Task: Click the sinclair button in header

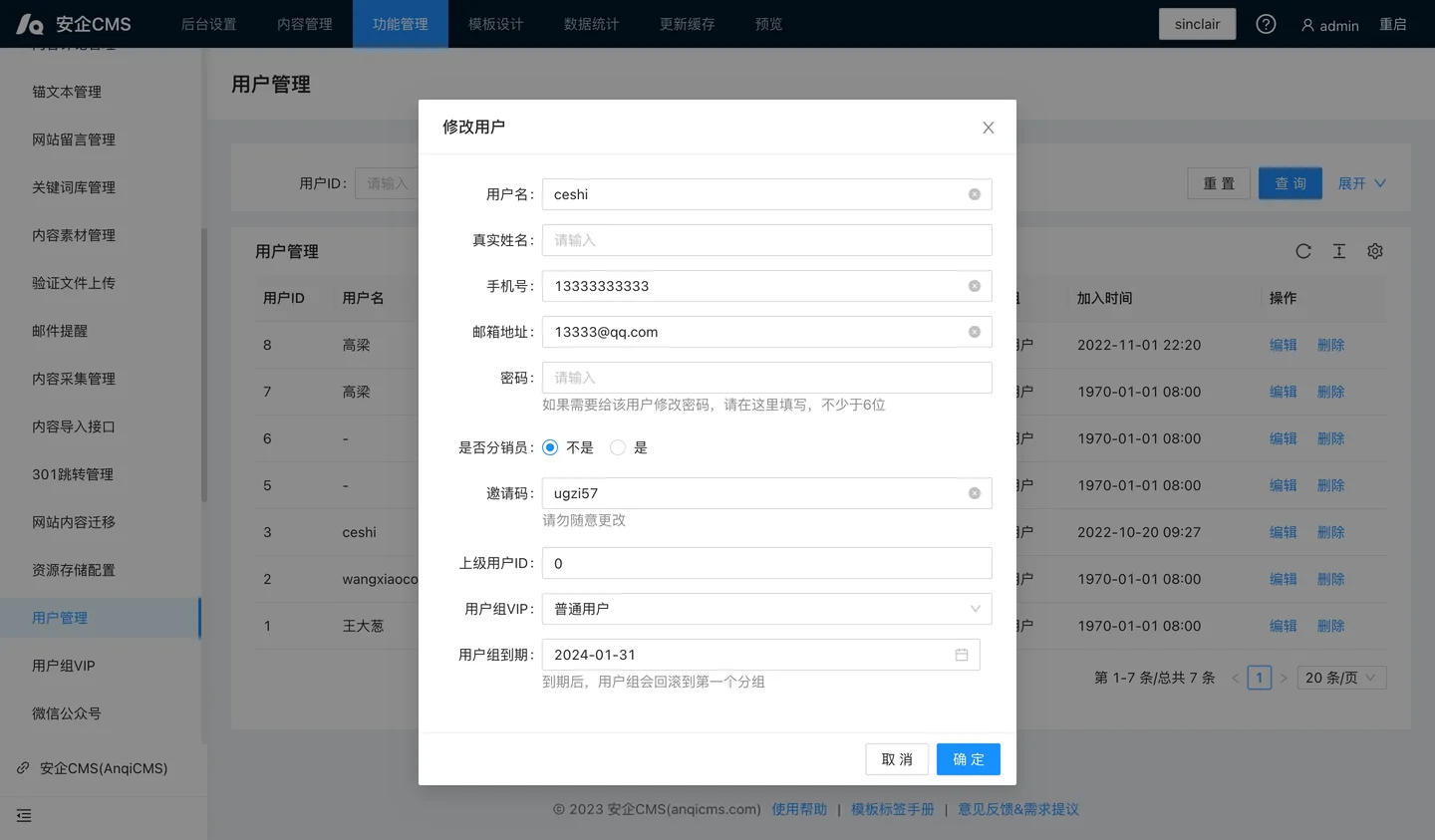Action: point(1197,24)
